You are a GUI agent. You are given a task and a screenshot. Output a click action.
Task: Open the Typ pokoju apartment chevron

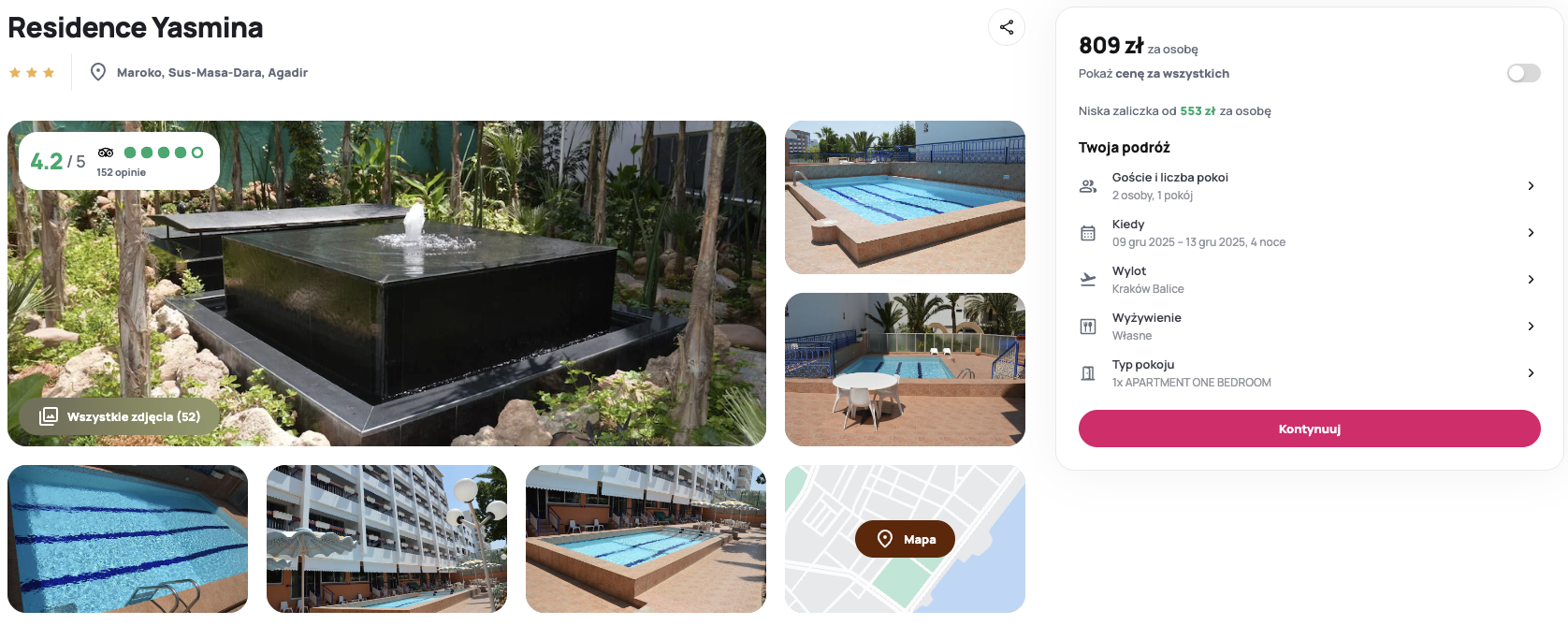pyautogui.click(x=1531, y=373)
